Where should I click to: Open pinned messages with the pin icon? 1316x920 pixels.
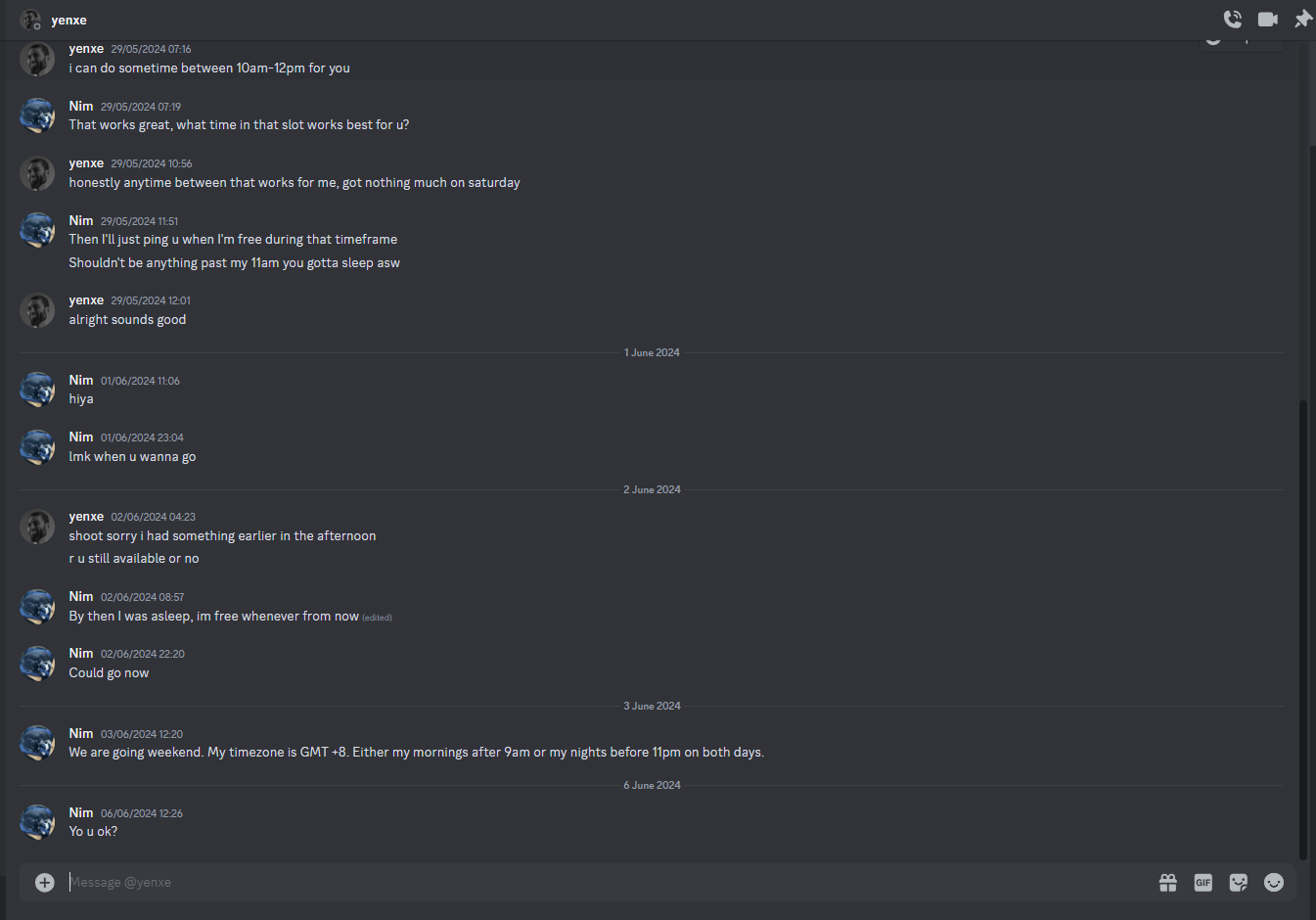tap(1303, 19)
